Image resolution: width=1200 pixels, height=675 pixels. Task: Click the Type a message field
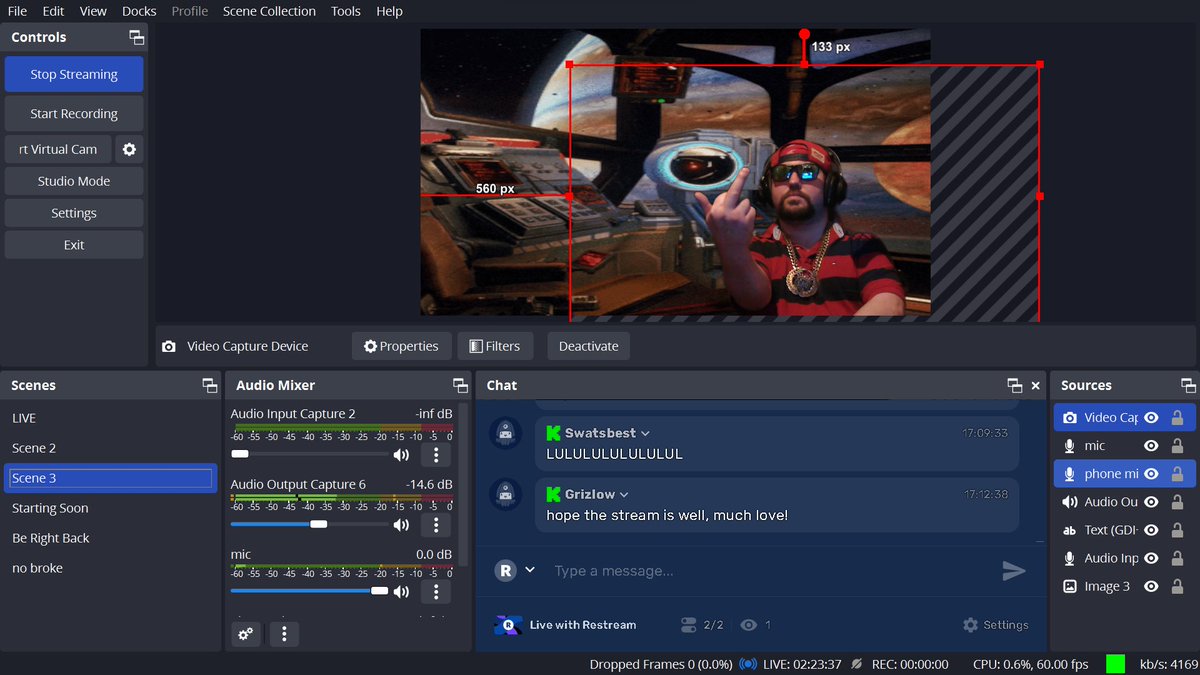pyautogui.click(x=770, y=570)
